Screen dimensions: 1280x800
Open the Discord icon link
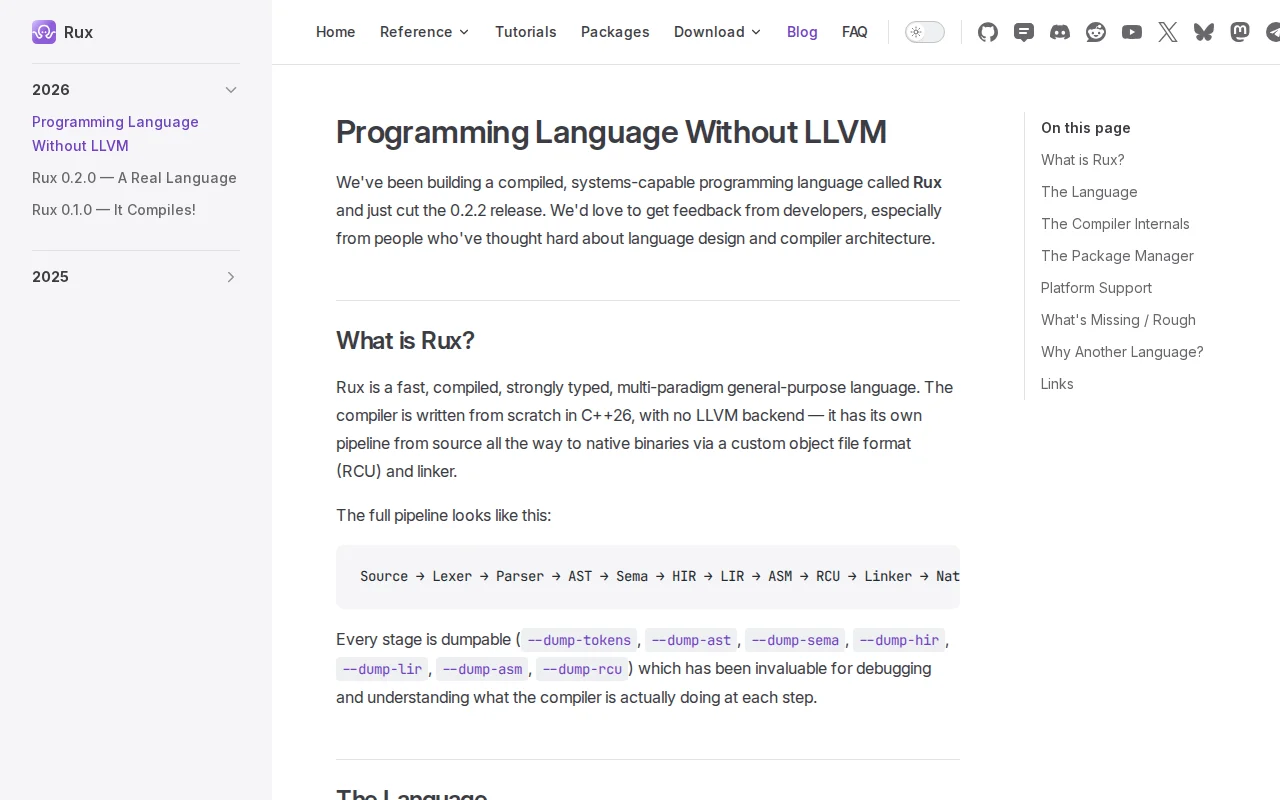pyautogui.click(x=1060, y=32)
